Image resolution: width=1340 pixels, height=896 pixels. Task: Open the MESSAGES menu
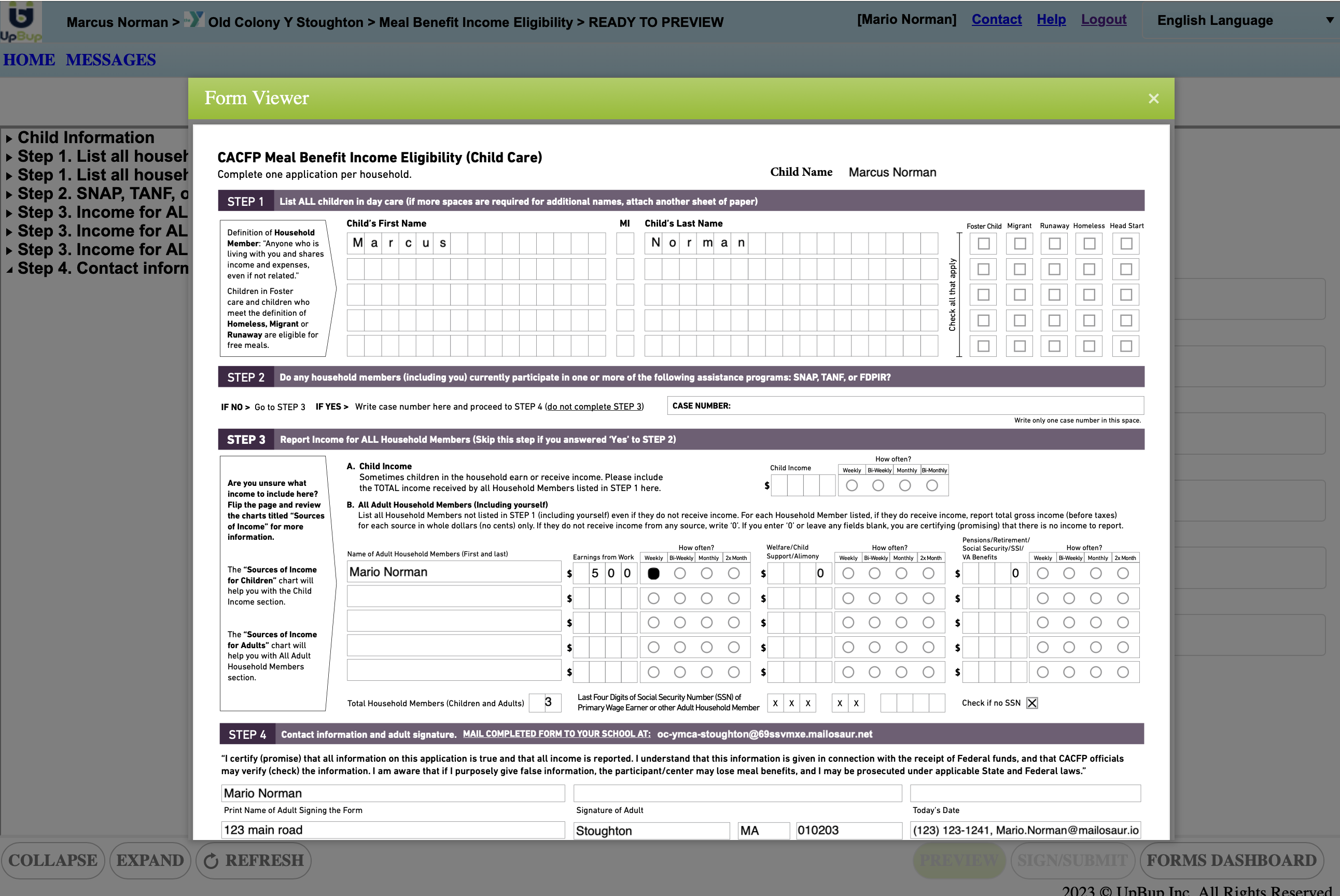click(x=110, y=60)
